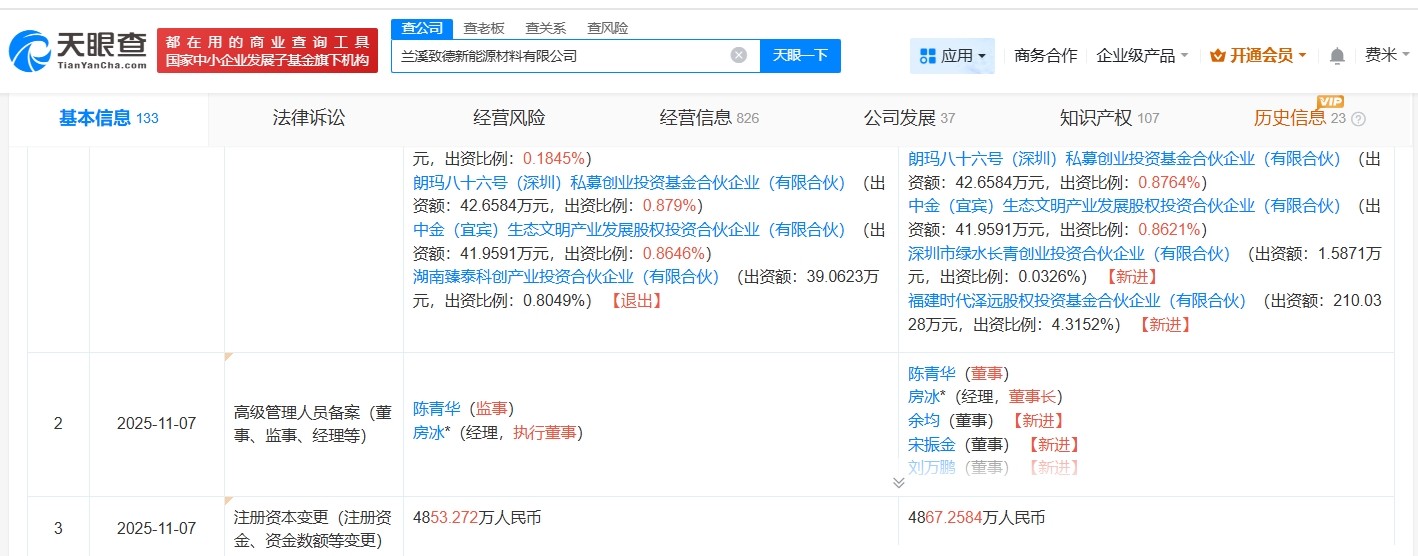The width and height of the screenshot is (1418, 556).
Task: Click the help icon beside 历史信息
Action: [x=1358, y=119]
